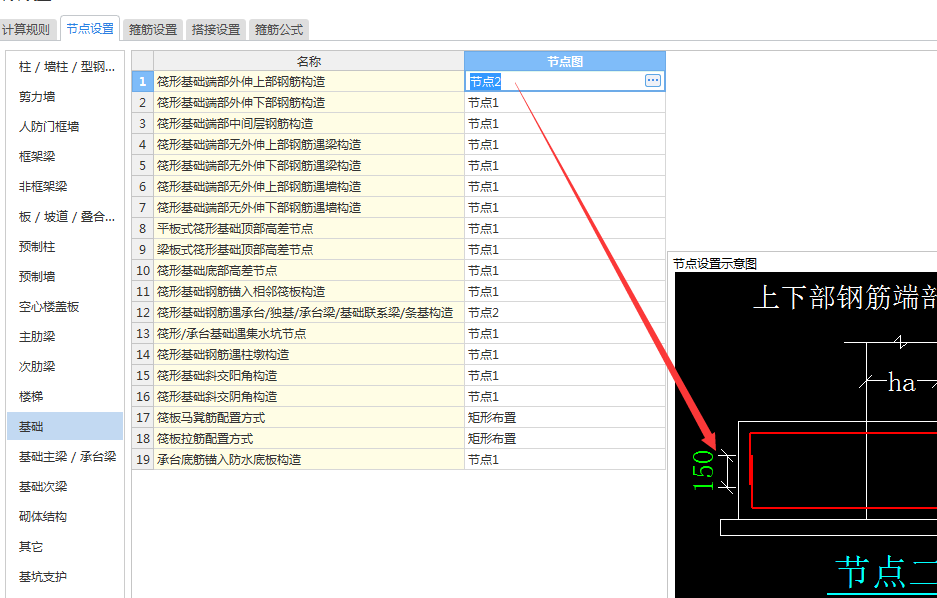Select row 13 筏形/承台基础遇集水坑节点
Image resolution: width=937 pixels, height=598 pixels.
(309, 333)
